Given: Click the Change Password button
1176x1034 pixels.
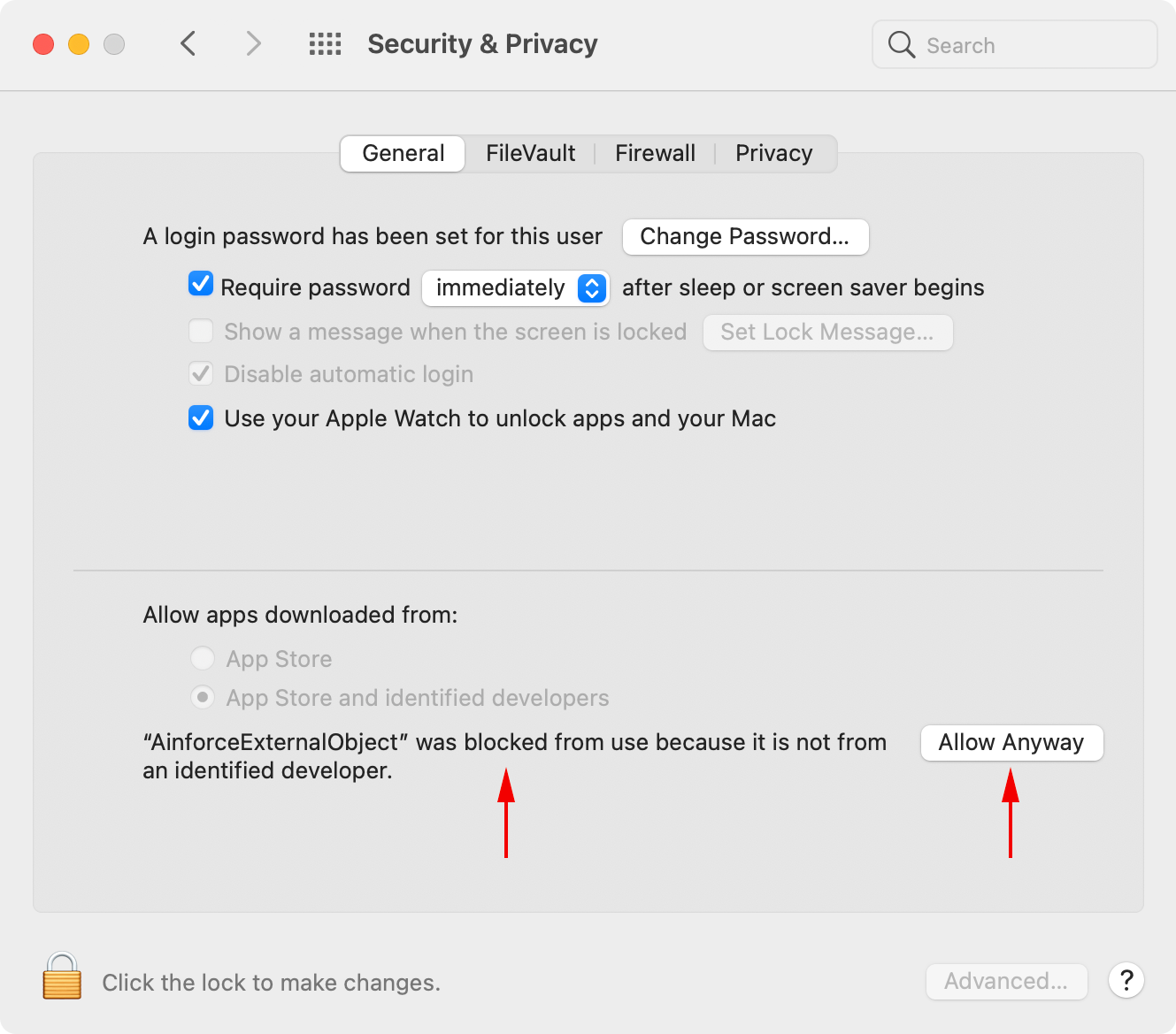Looking at the screenshot, I should pyautogui.click(x=745, y=237).
